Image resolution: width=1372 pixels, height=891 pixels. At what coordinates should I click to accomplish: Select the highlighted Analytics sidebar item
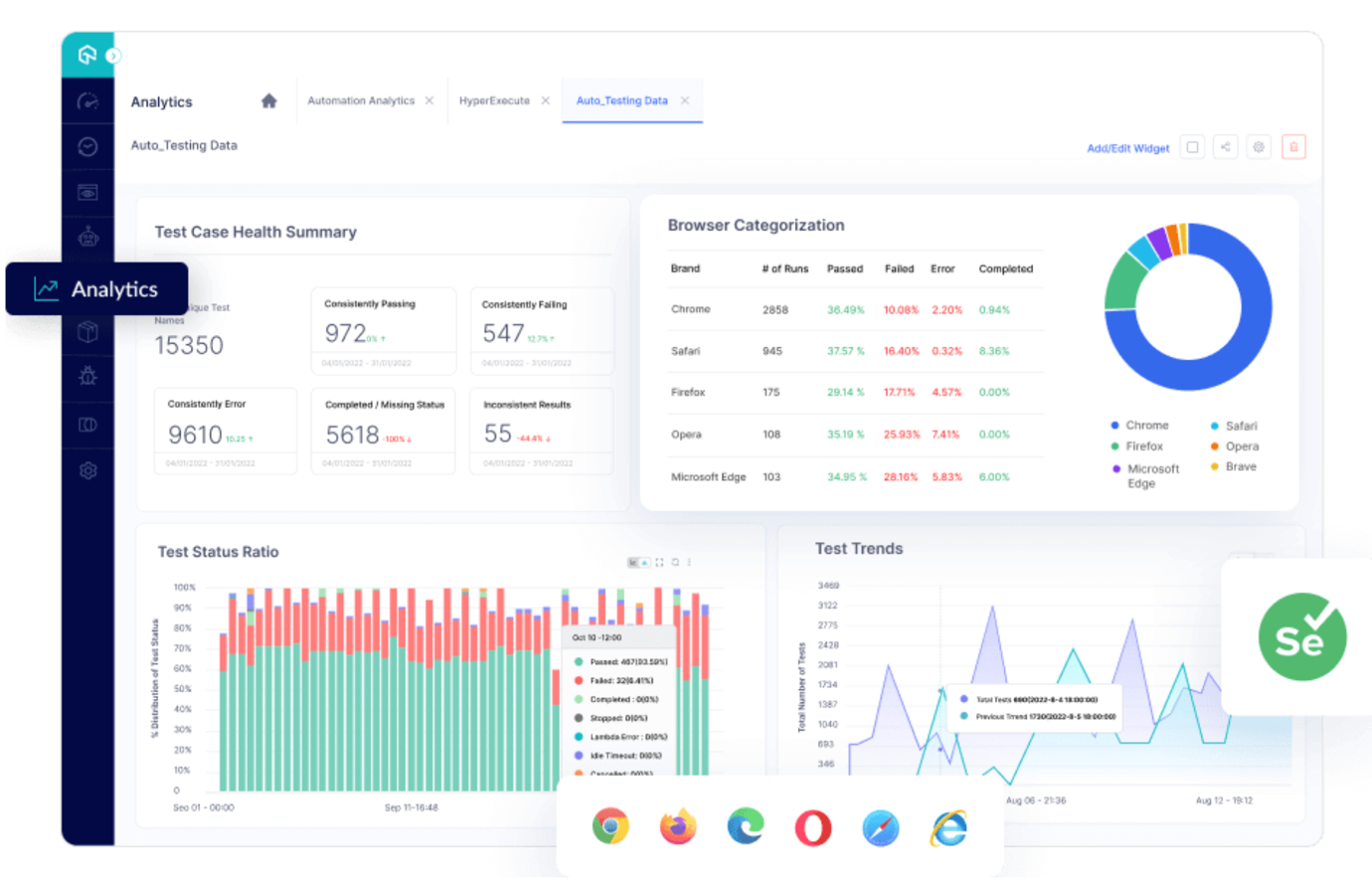tap(96, 289)
